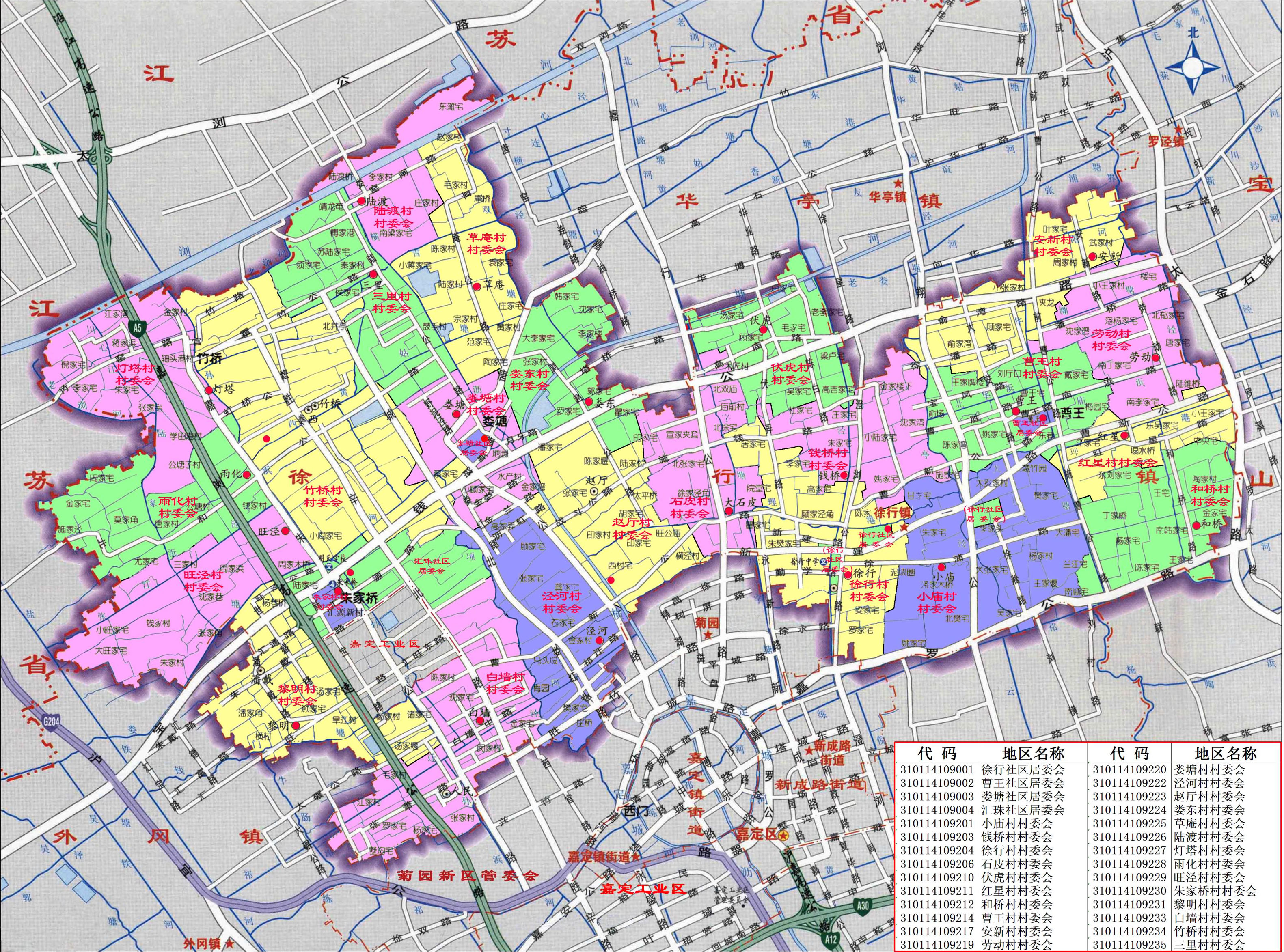
Task: Click the 雨化村村委会 red map label
Action: (178, 507)
